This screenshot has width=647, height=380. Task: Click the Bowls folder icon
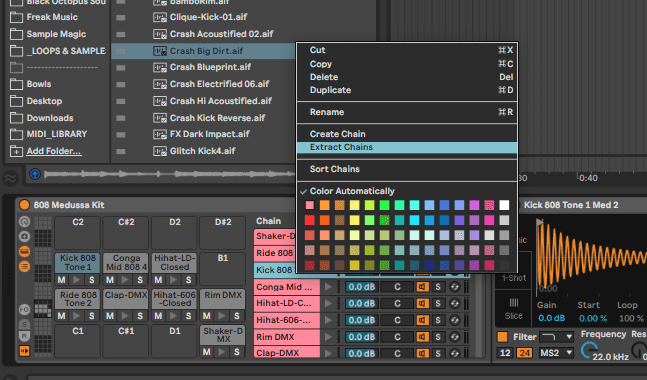tap(16, 84)
